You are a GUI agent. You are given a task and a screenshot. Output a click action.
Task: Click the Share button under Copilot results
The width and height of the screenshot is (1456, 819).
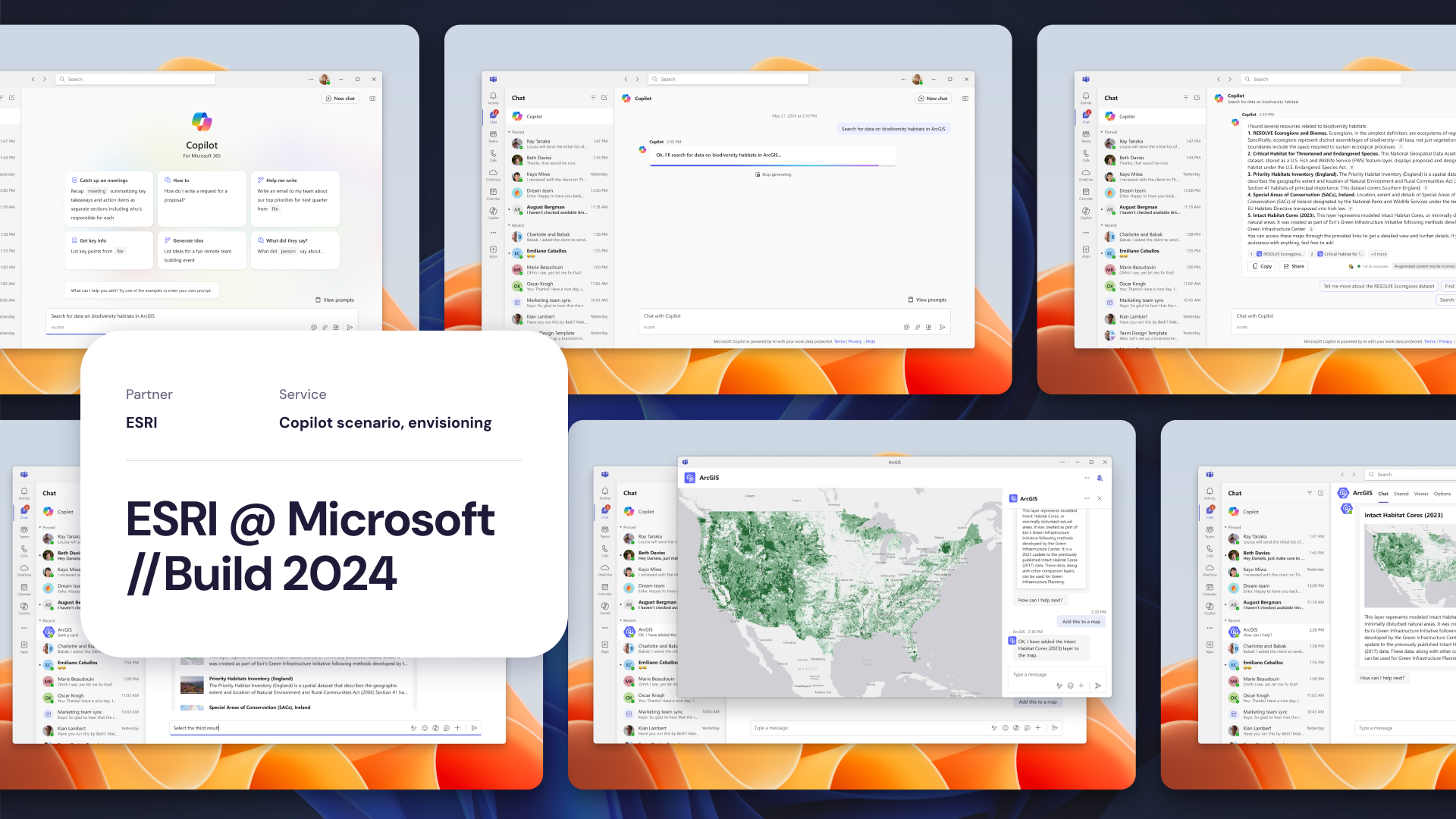pos(1294,266)
